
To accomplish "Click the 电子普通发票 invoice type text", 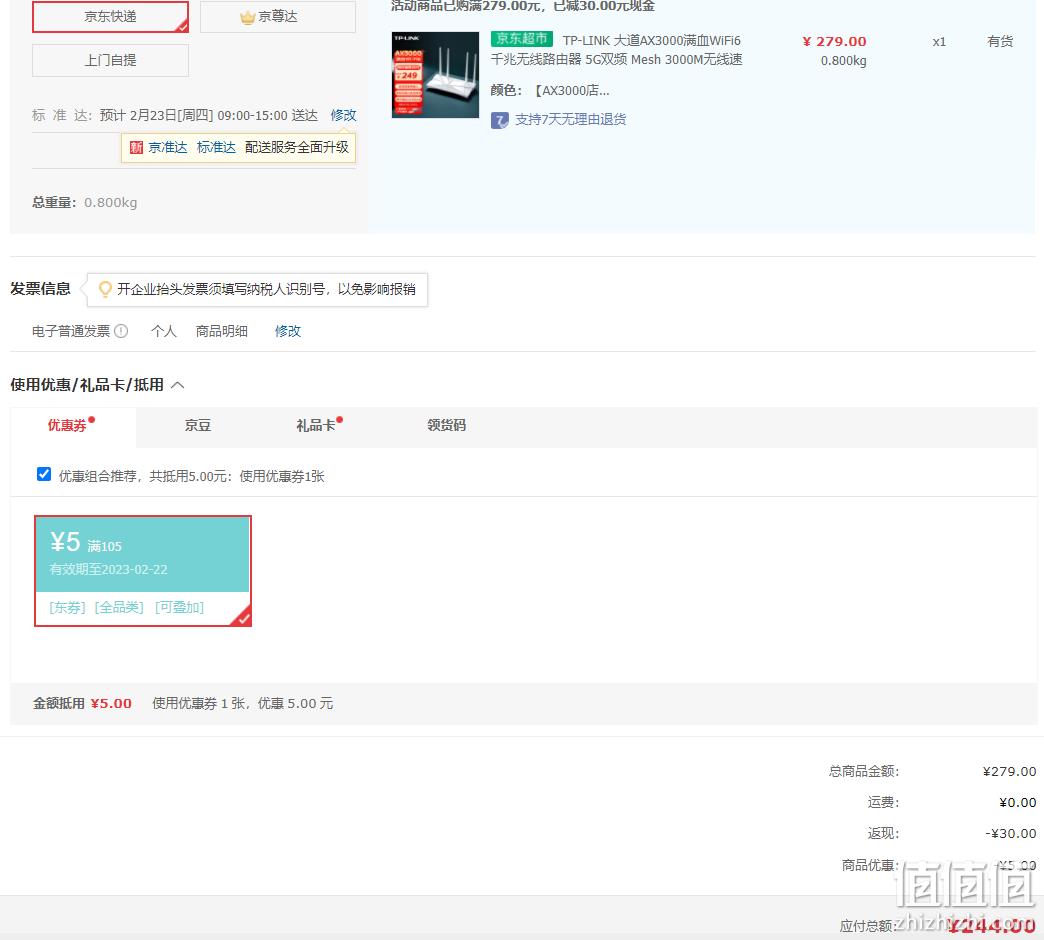I will coord(71,331).
